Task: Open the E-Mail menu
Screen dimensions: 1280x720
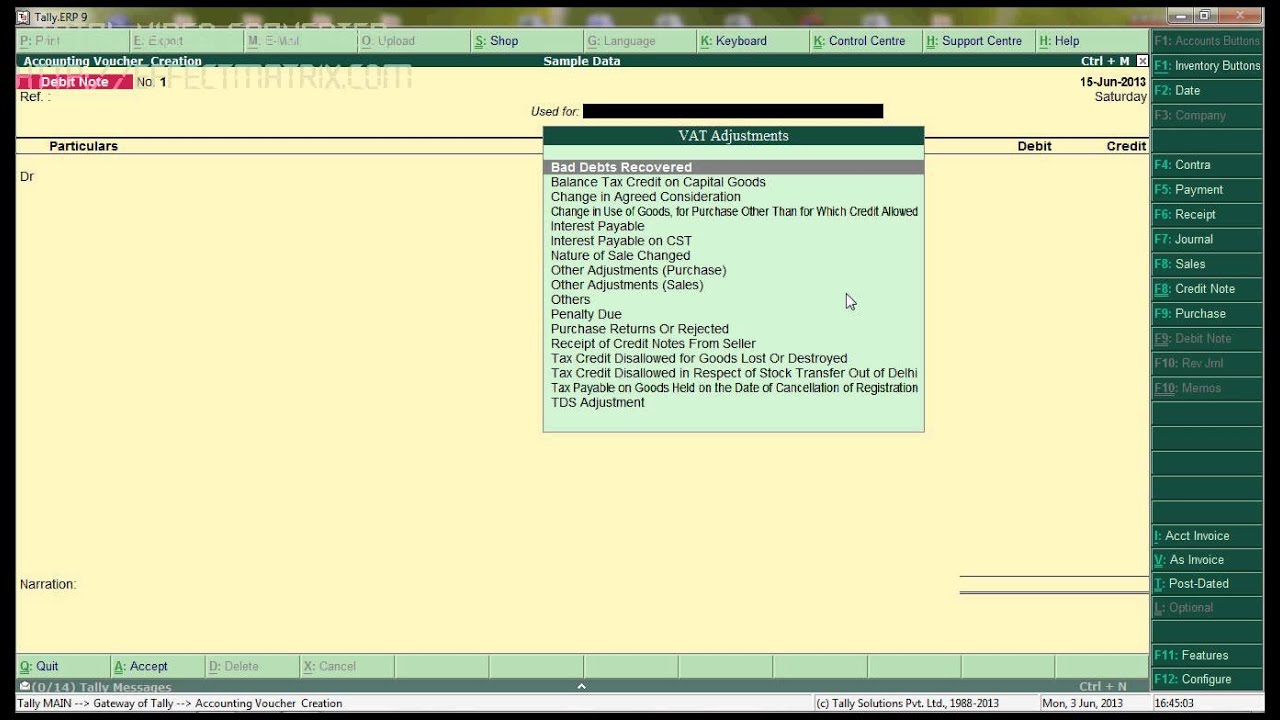Action: tap(300, 41)
